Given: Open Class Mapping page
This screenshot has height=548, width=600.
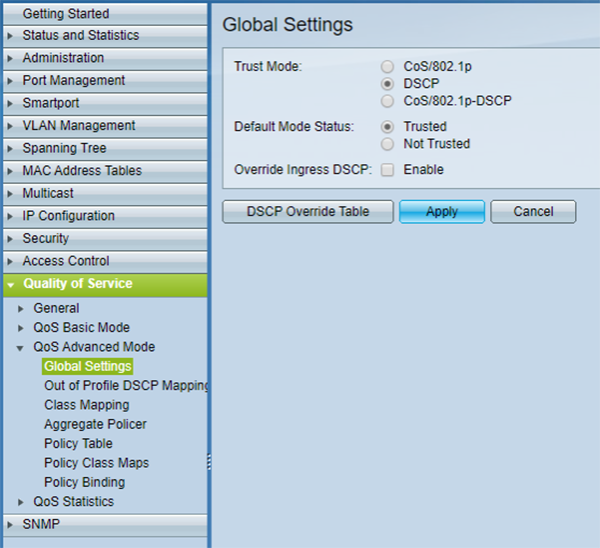Looking at the screenshot, I should 87,405.
